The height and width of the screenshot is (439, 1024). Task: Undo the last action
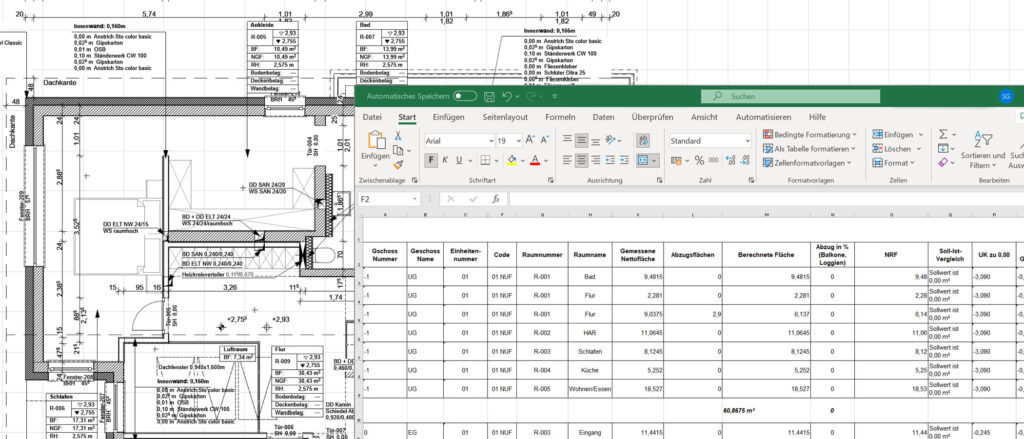pos(508,97)
